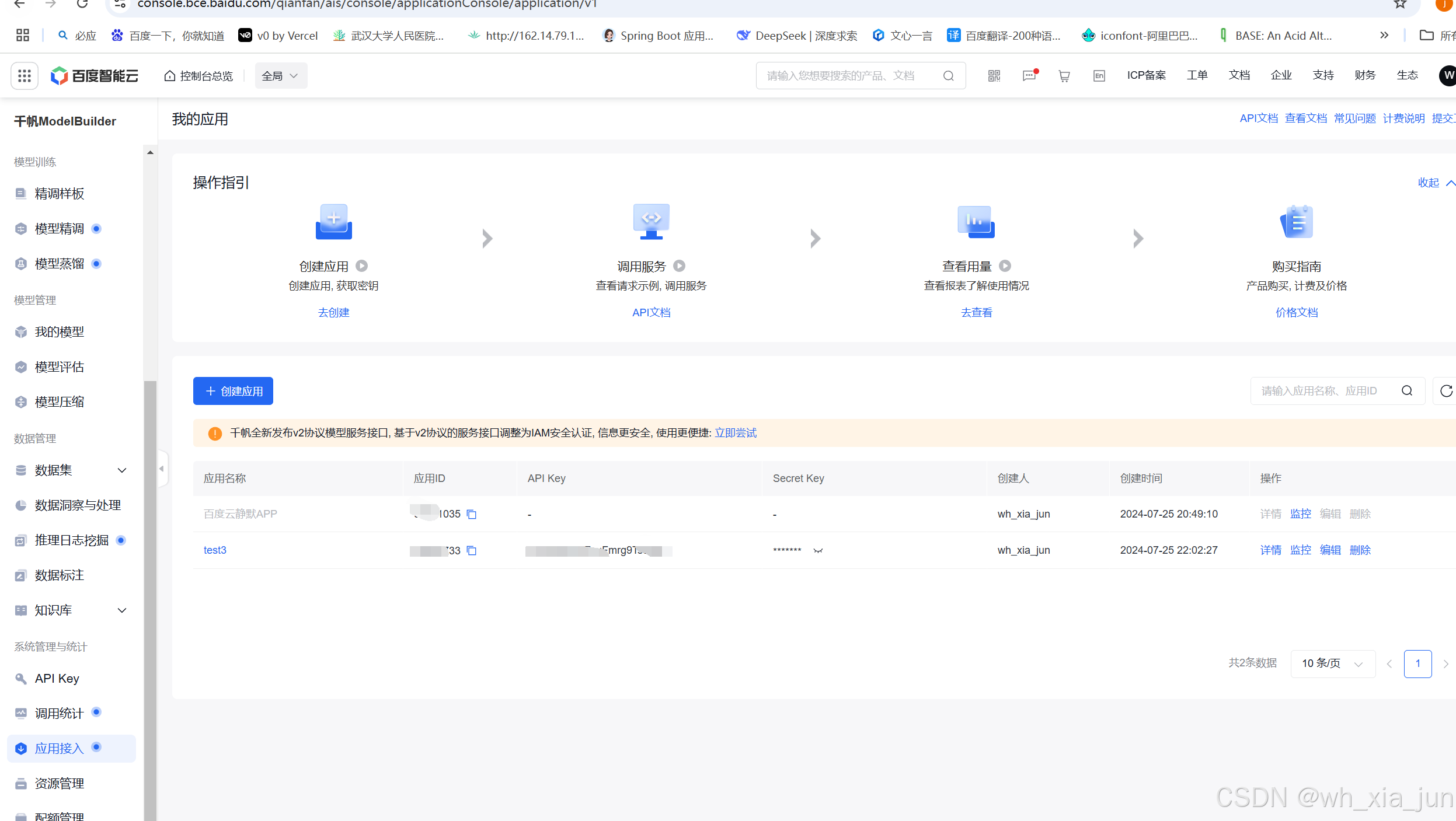The image size is (1456, 821).
Task: Open the browser apps grid shortcut
Action: (23, 36)
